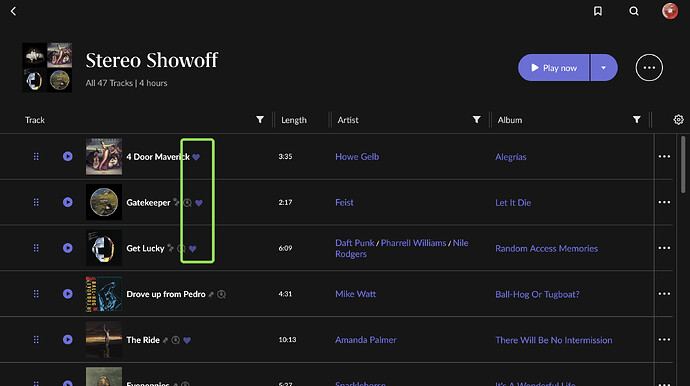This screenshot has height=386, width=690.
Task: Grab drag handle for 4 Door Maverick
Action: (36, 156)
